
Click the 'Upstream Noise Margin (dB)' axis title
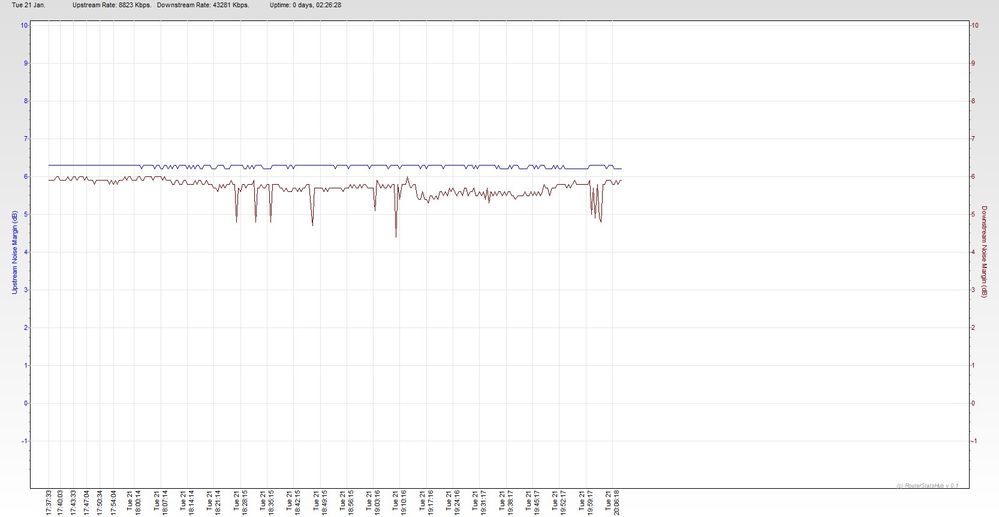pyautogui.click(x=14, y=252)
